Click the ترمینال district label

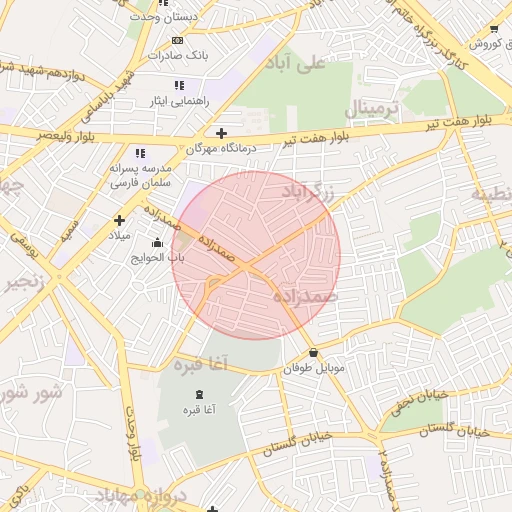point(371,109)
